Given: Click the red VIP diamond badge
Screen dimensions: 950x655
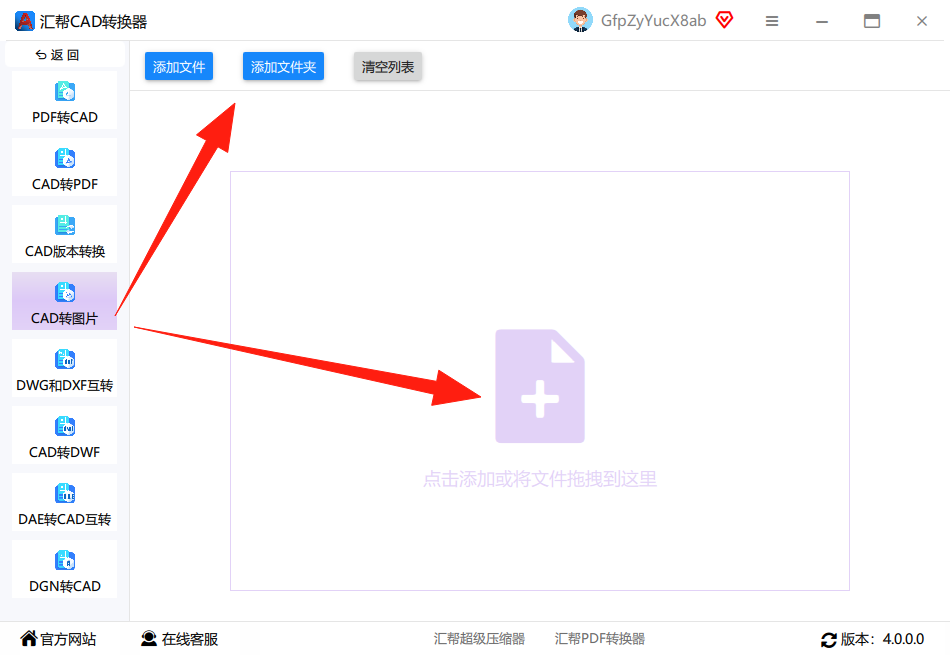Looking at the screenshot, I should [724, 20].
